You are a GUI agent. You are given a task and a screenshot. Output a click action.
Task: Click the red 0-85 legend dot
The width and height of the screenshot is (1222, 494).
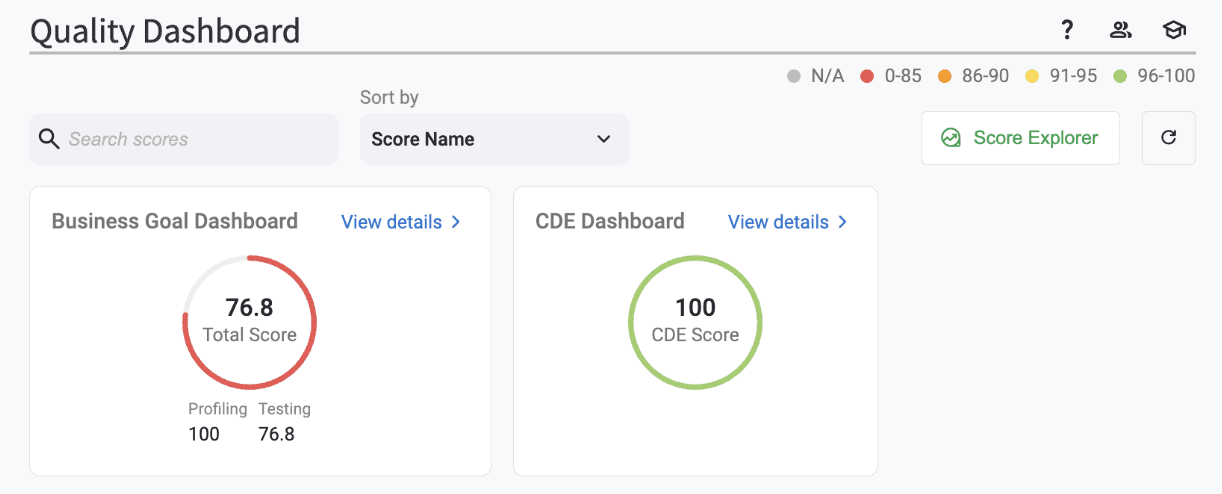point(867,77)
